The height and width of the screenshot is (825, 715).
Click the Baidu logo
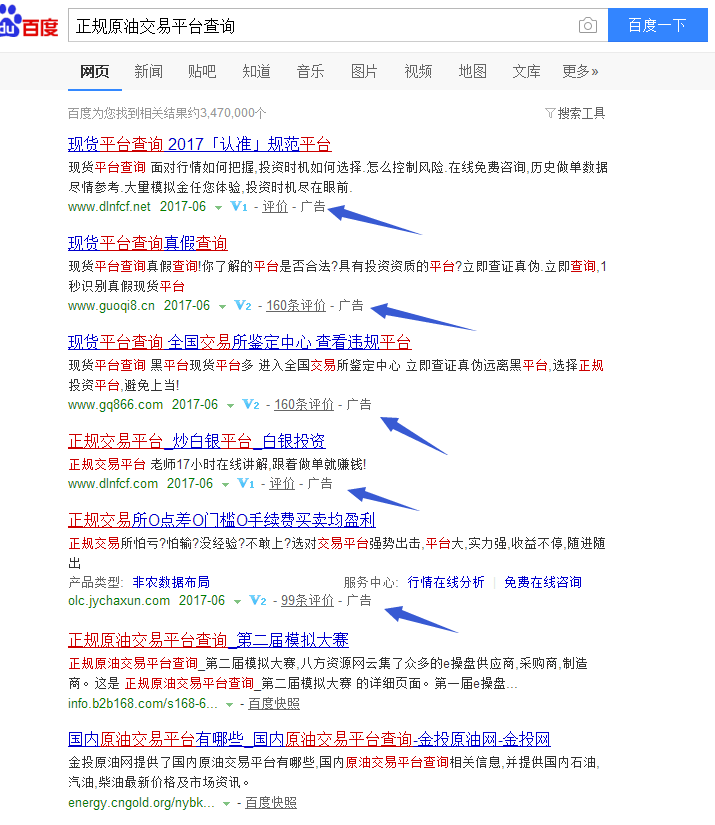pos(29,23)
